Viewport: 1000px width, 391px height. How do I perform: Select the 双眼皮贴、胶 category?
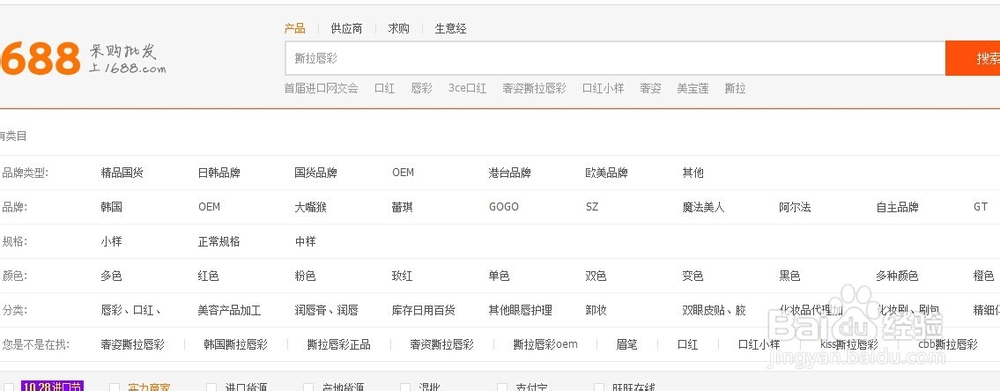click(x=714, y=311)
